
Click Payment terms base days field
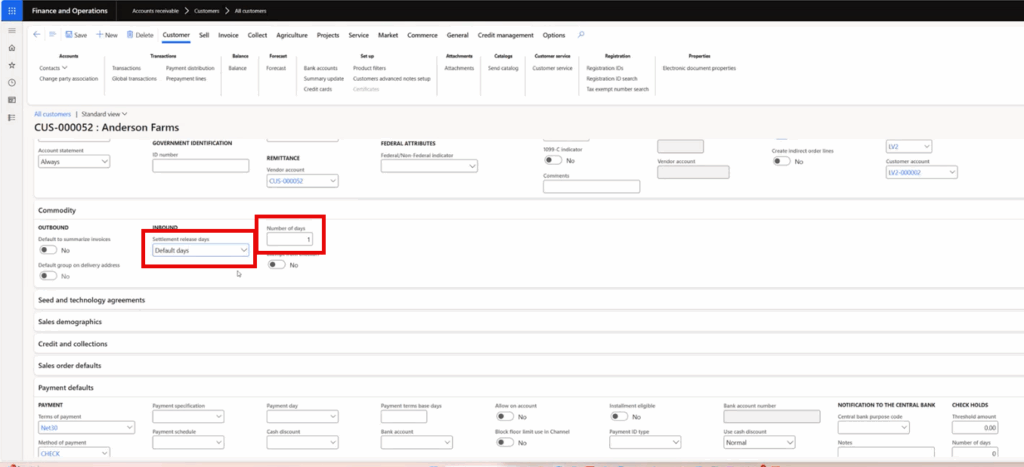point(404,416)
